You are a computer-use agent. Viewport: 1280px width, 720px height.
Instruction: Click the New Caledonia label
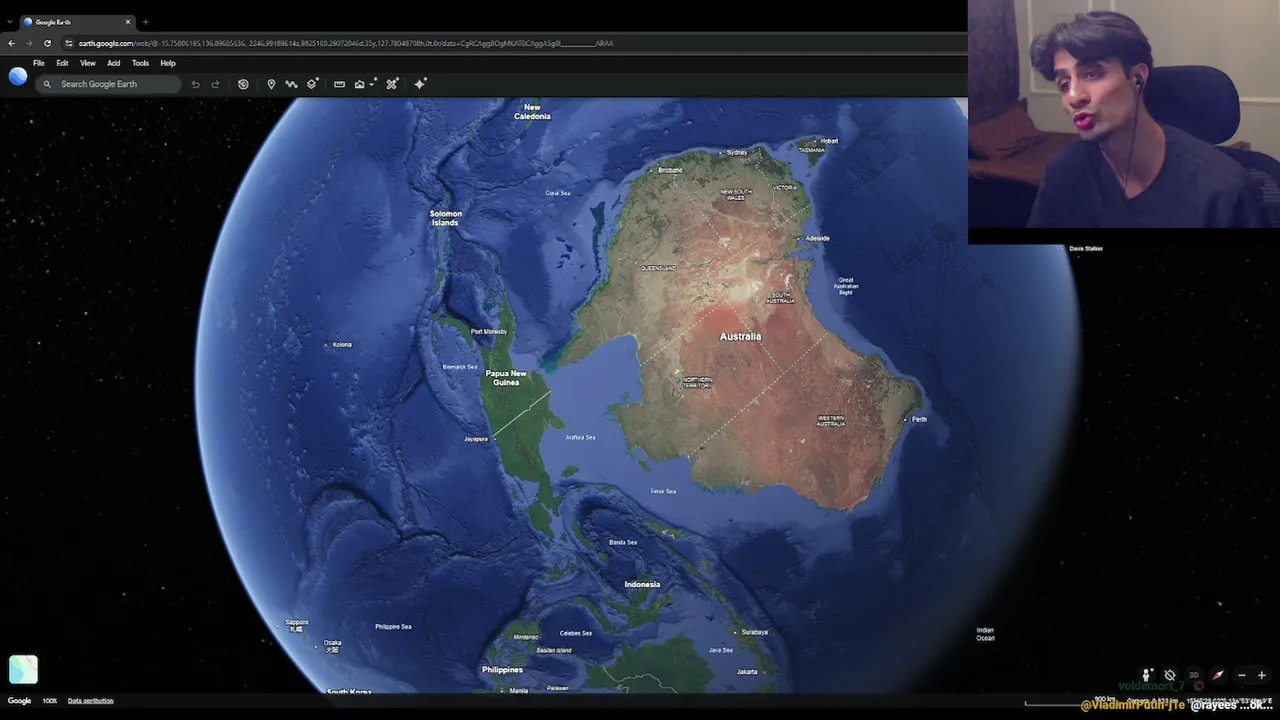tap(532, 112)
